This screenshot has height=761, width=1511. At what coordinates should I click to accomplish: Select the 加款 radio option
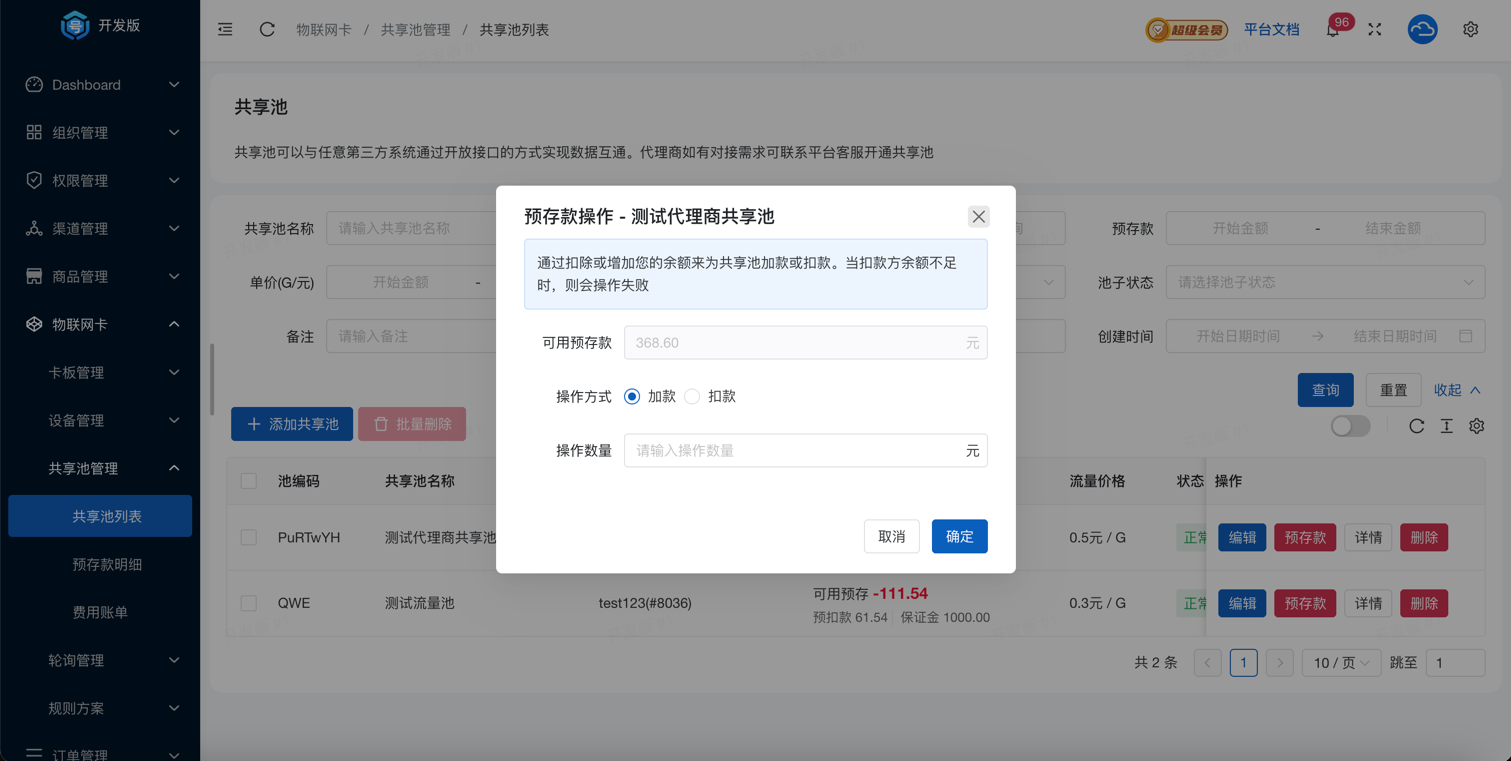pyautogui.click(x=632, y=397)
